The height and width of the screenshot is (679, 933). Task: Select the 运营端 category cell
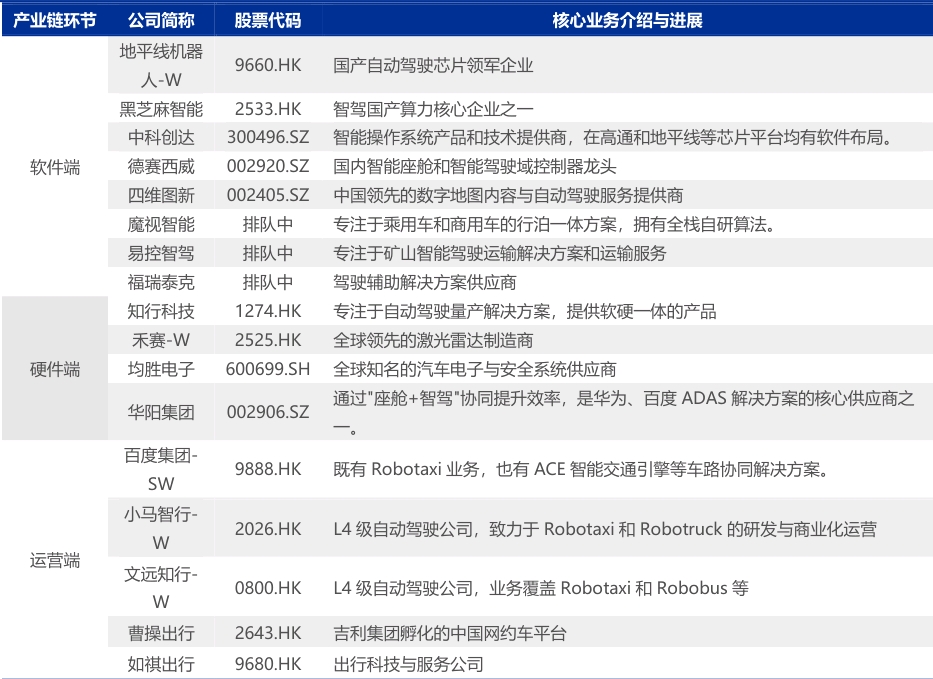(x=55, y=560)
